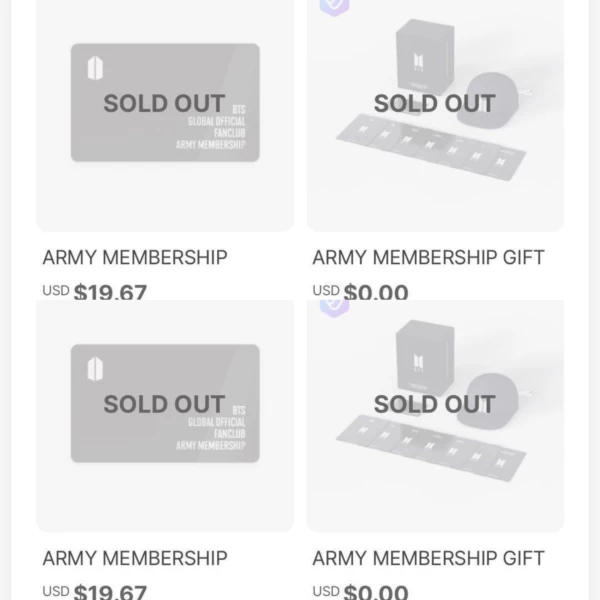The image size is (600, 600).
Task: Open the upper ARMY MEMBERSHIP GIFT product title
Action: coord(428,257)
